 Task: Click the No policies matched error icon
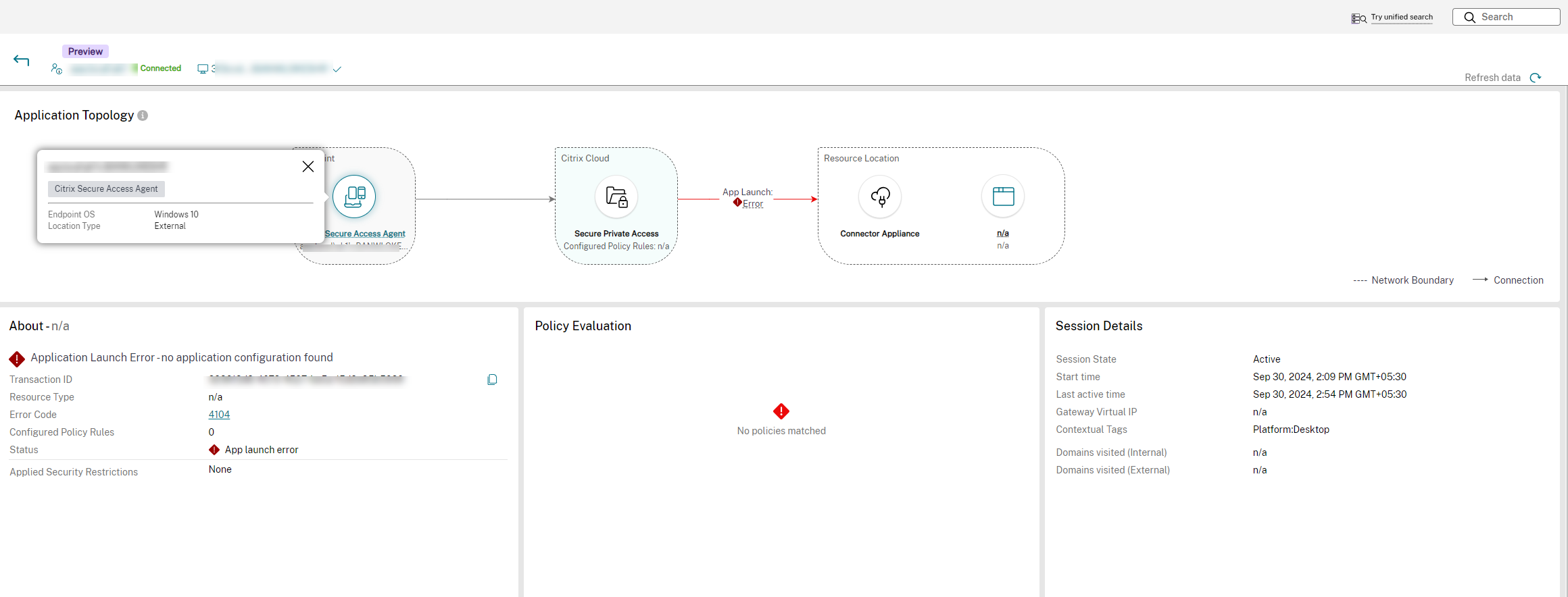[781, 411]
